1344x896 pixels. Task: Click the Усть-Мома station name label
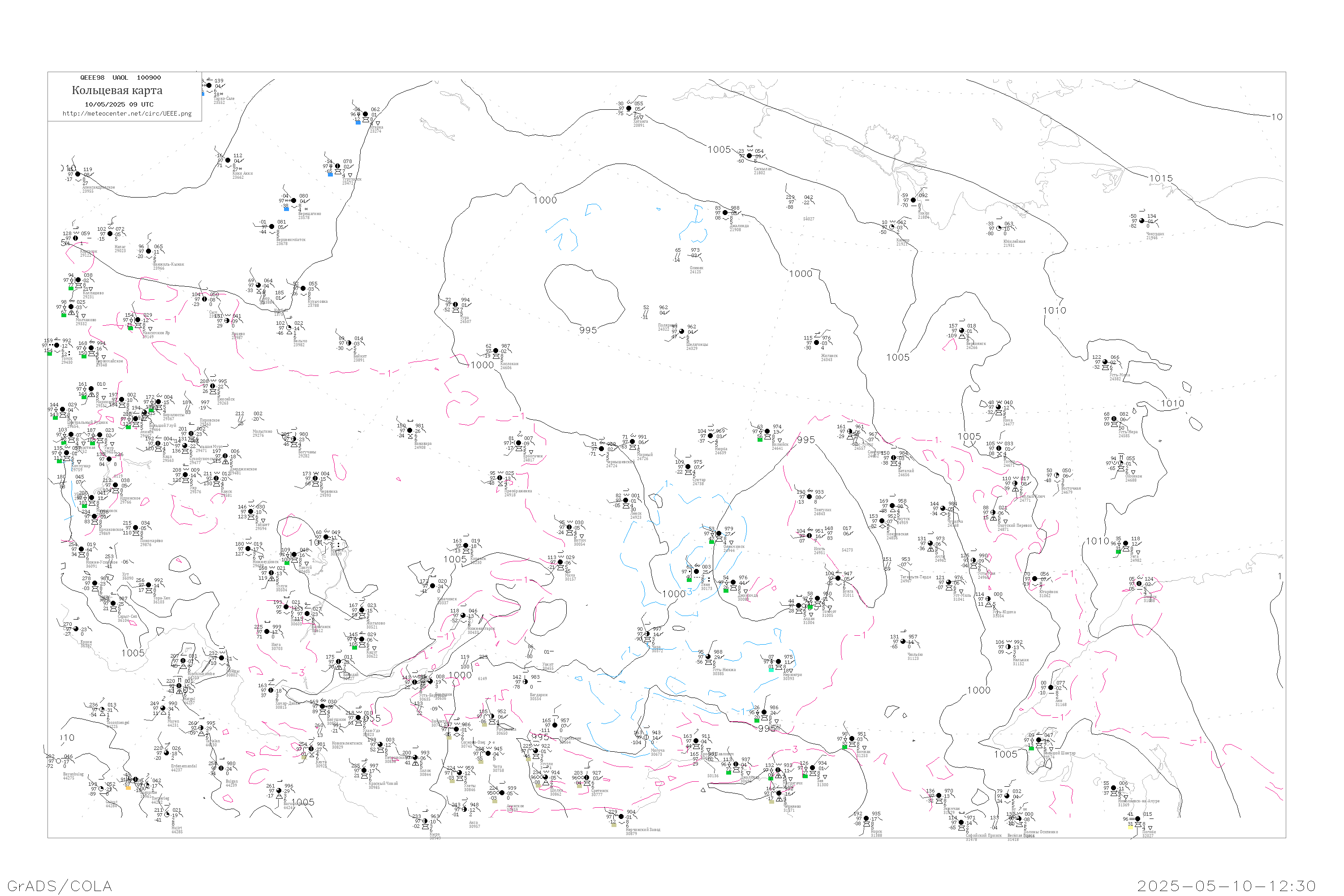click(x=1120, y=375)
